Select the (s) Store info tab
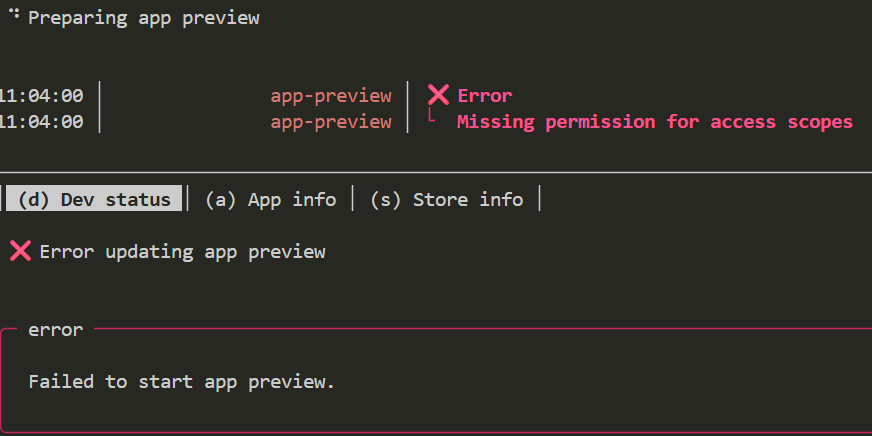The width and height of the screenshot is (872, 436). 446,199
